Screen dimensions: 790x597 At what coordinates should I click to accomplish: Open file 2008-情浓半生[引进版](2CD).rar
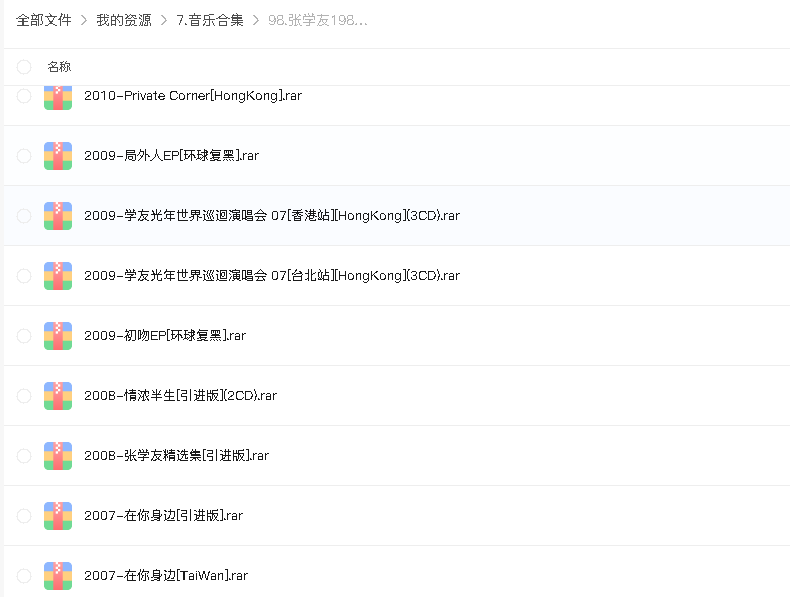click(180, 395)
